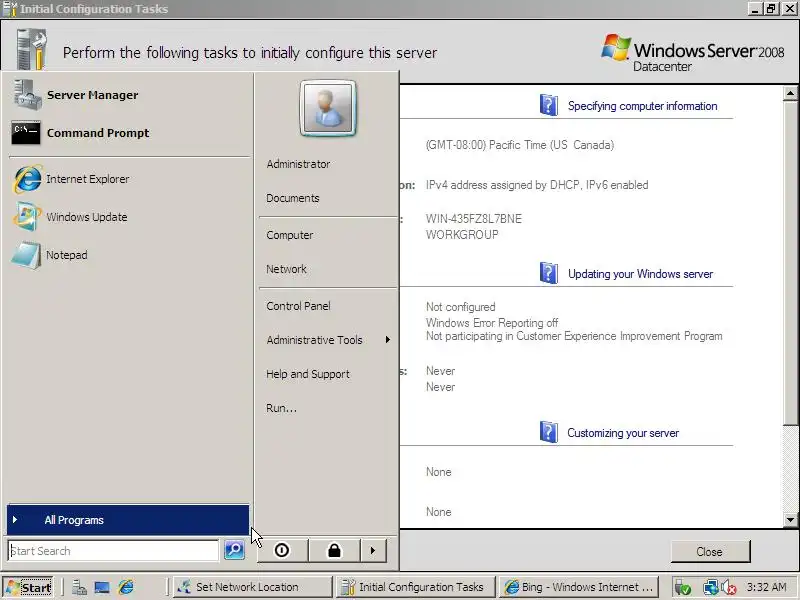
Task: Select Pacific Time zone text
Action: 520,145
